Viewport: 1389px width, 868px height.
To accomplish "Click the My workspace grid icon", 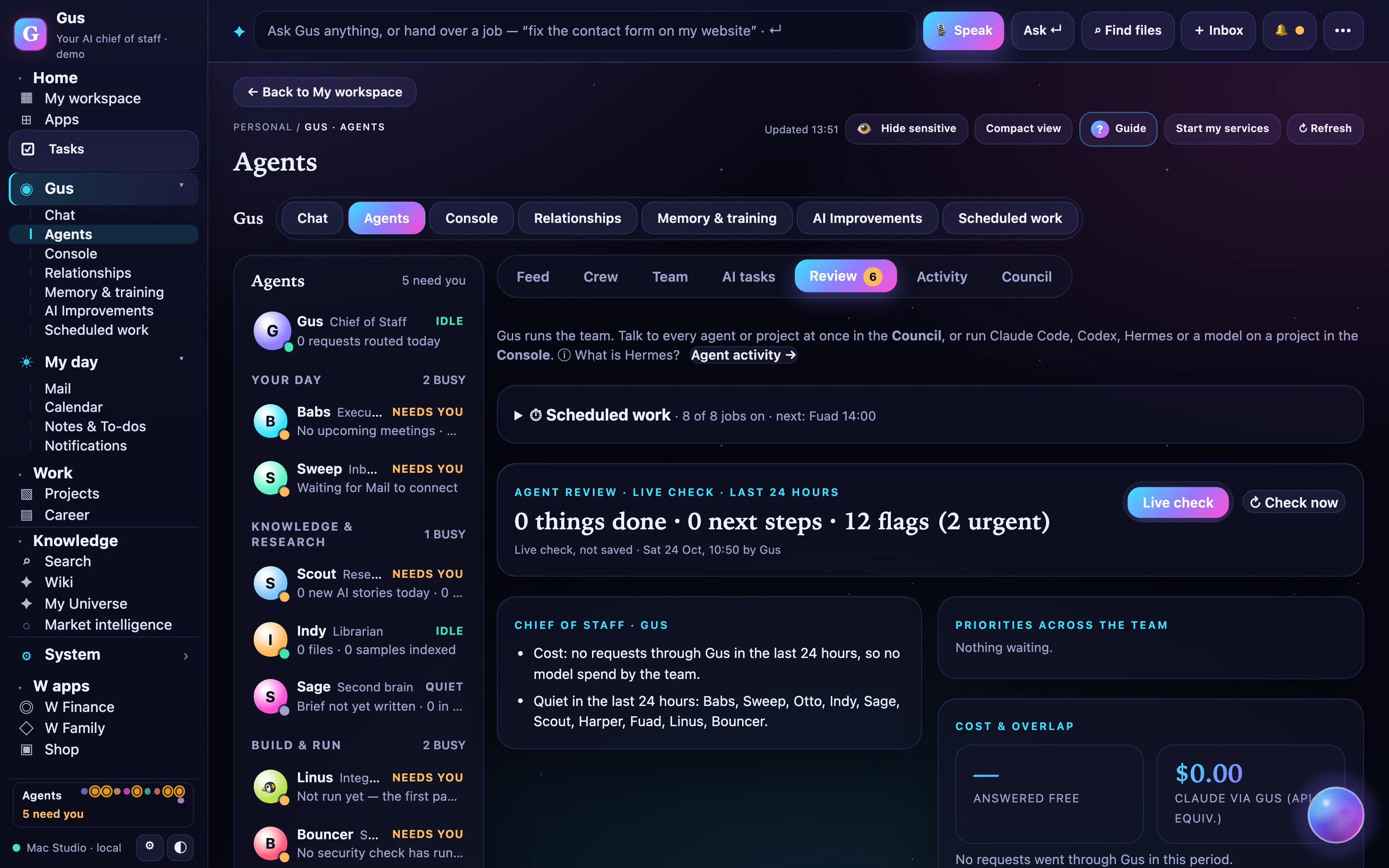I will point(27,98).
